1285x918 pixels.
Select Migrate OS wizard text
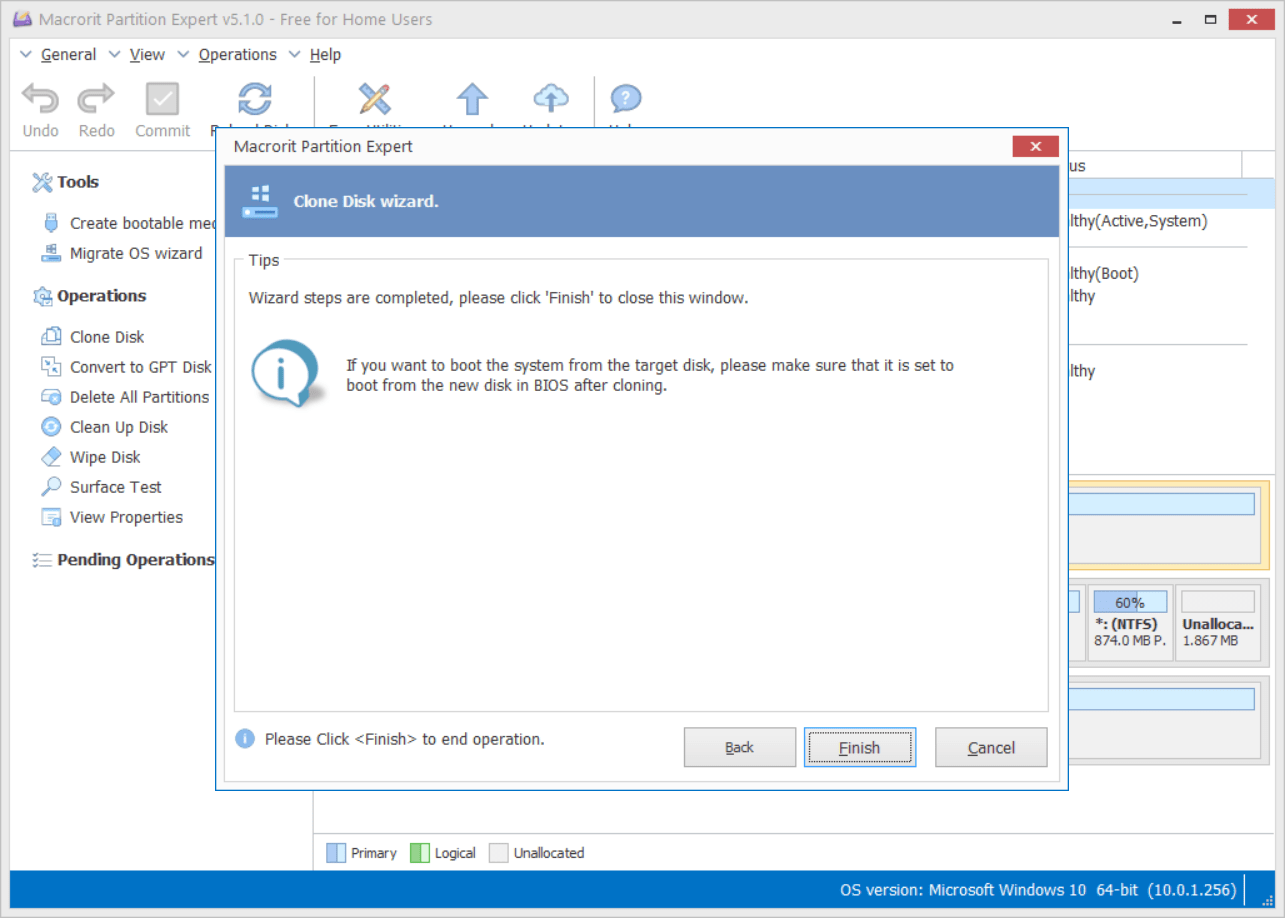click(x=136, y=253)
